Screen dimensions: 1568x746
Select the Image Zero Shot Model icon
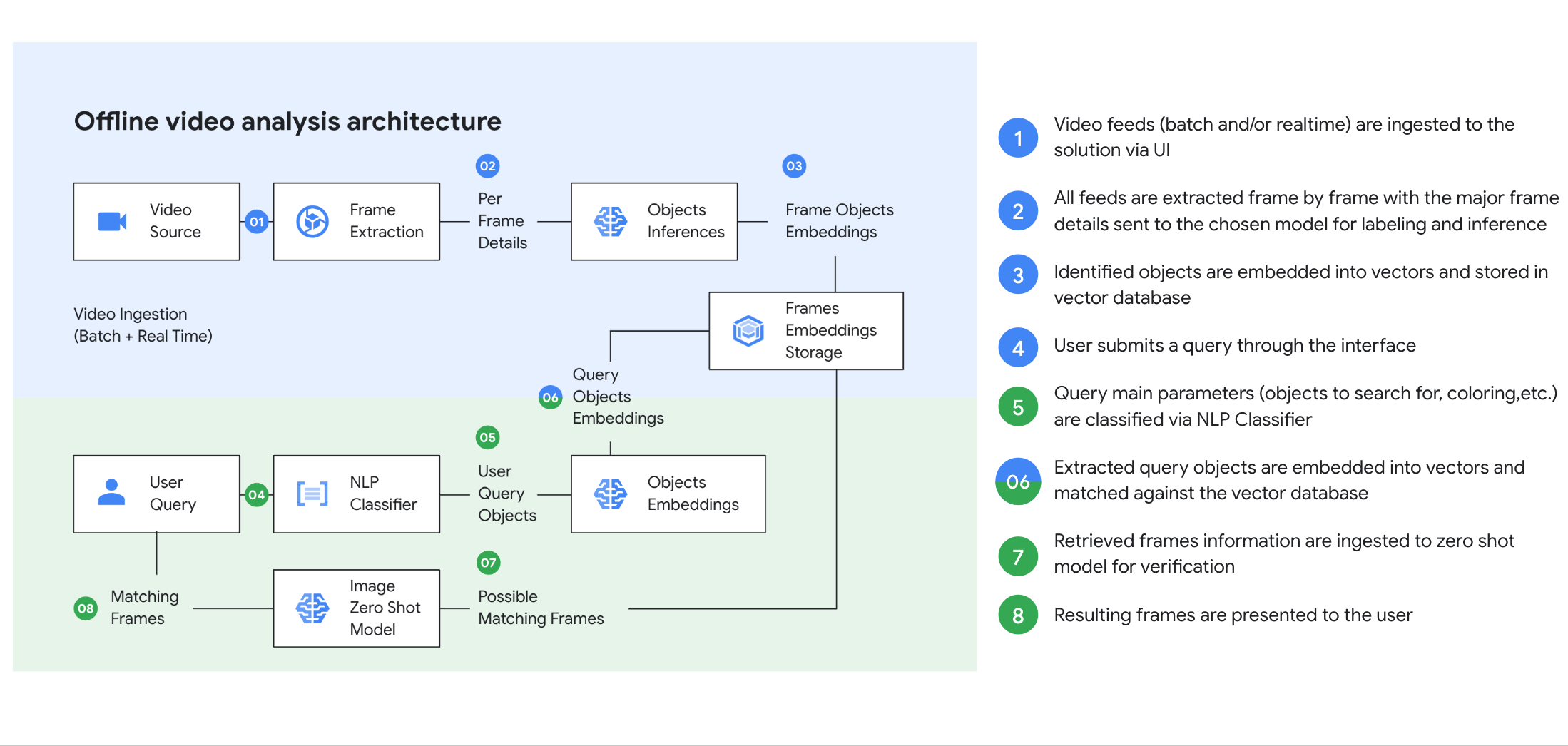coord(312,608)
